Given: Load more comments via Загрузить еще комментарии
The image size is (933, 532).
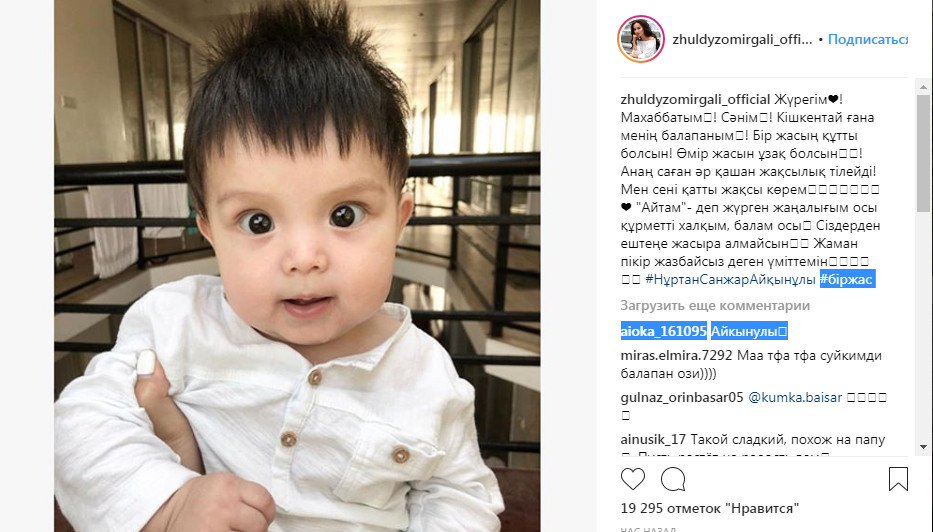Looking at the screenshot, I should pos(715,305).
